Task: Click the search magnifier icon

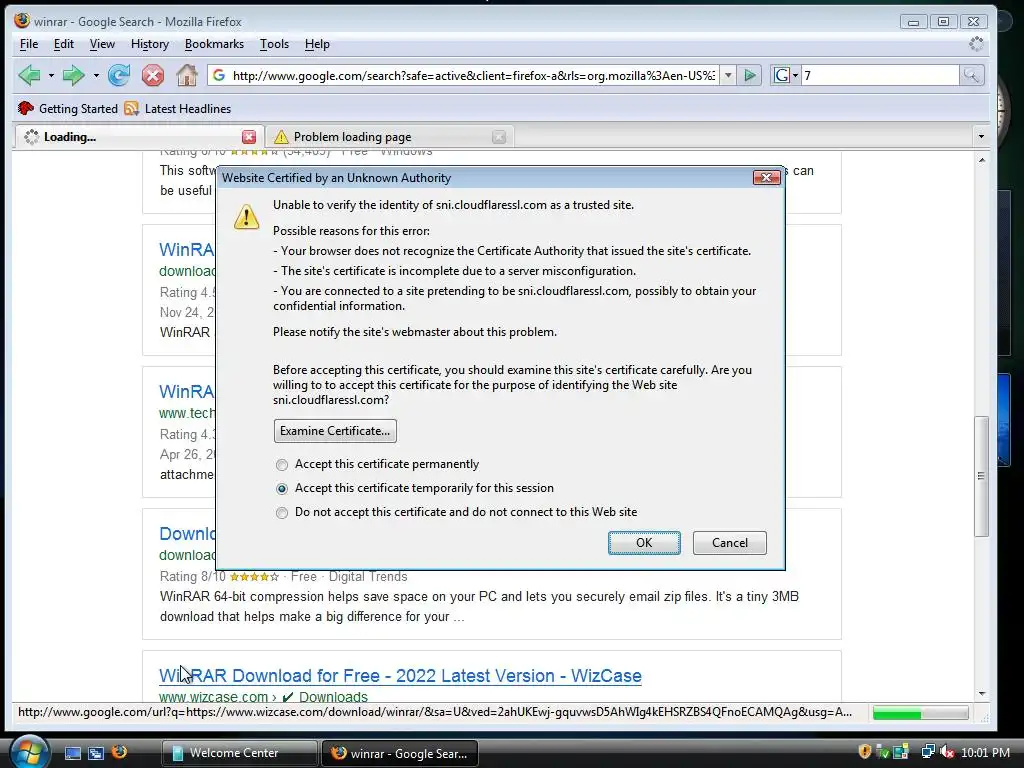Action: (971, 76)
